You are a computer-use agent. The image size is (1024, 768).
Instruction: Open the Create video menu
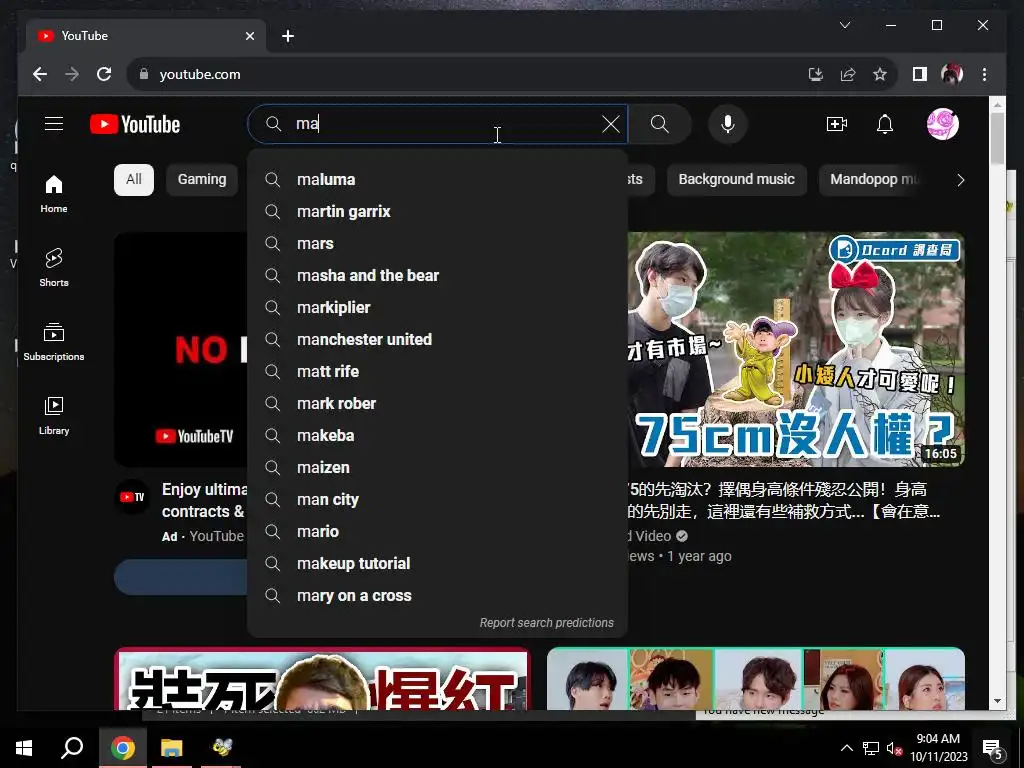837,124
